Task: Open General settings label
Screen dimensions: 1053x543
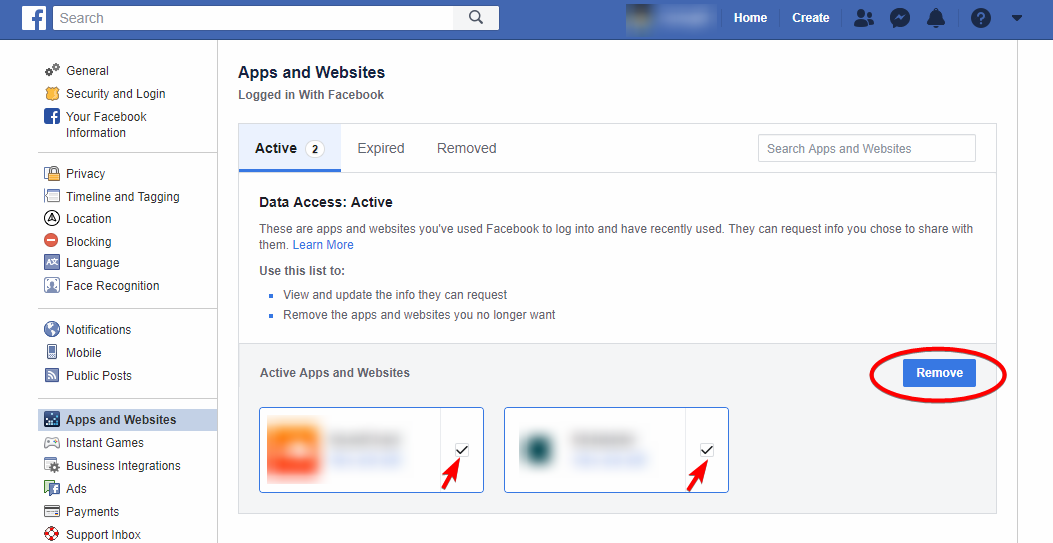Action: [87, 70]
